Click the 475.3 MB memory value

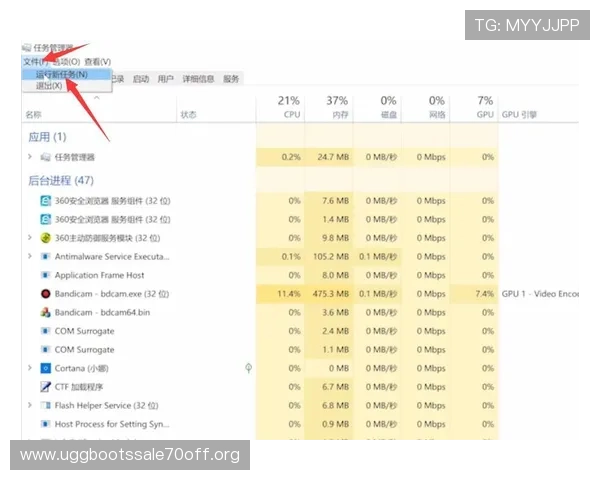(x=331, y=294)
